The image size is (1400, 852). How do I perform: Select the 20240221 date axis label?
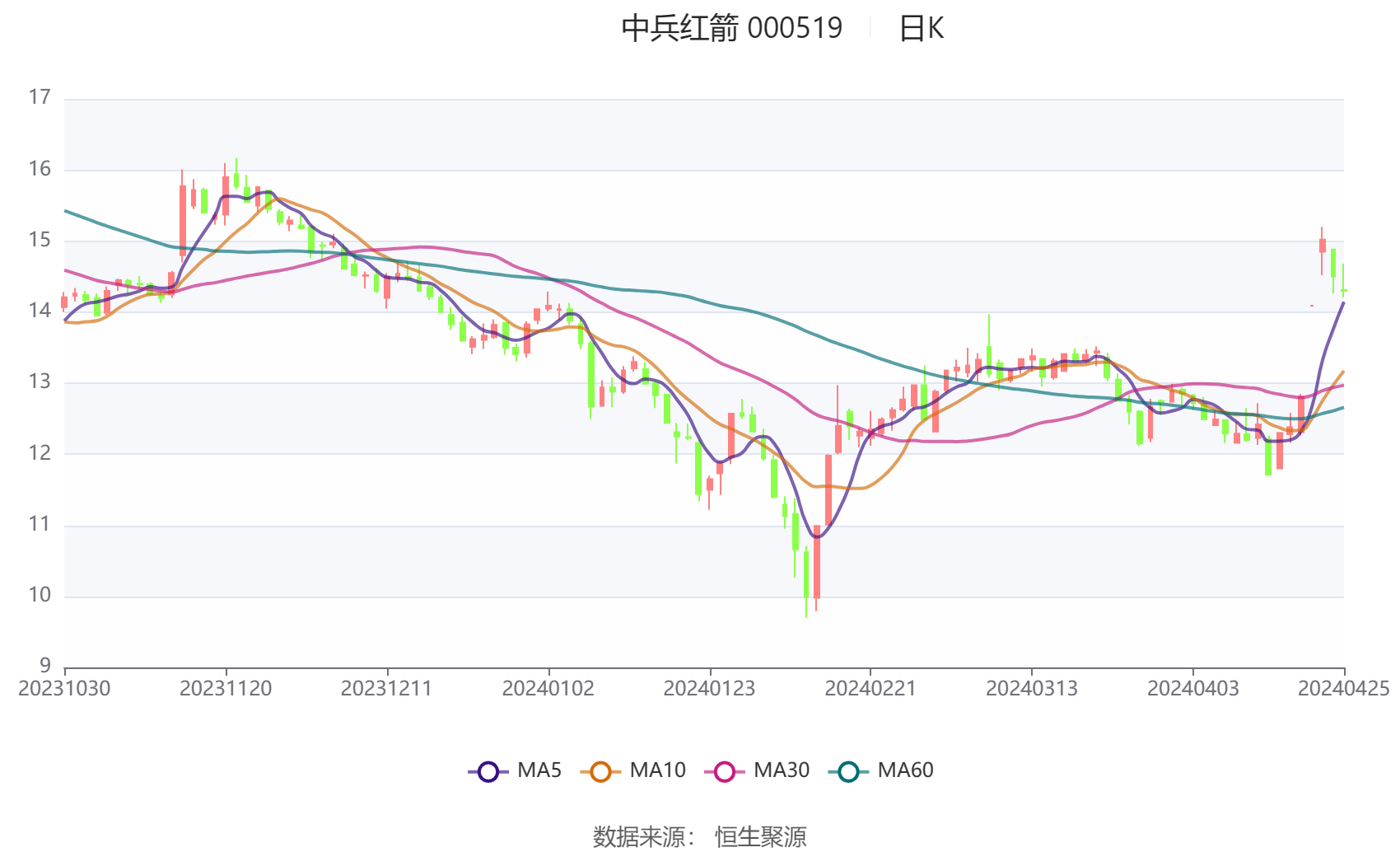pos(870,689)
